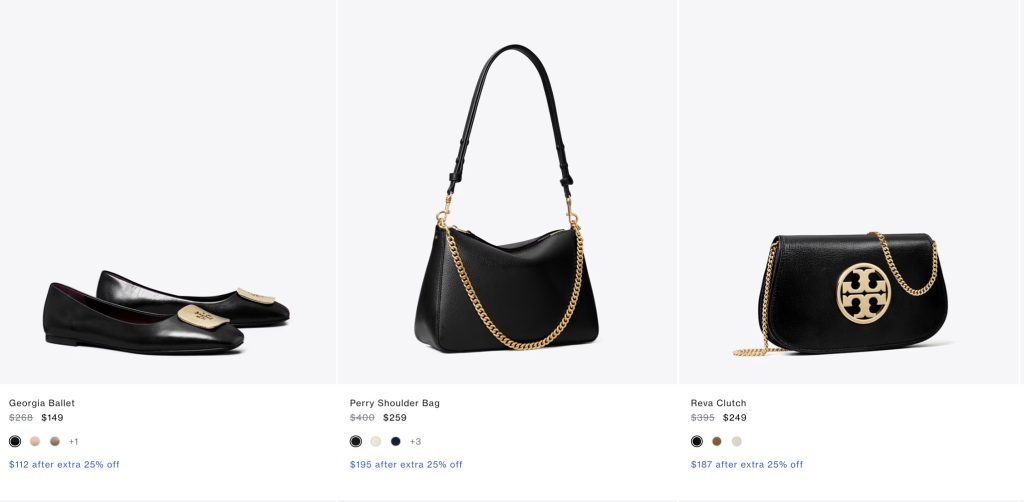The width and height of the screenshot is (1024, 502).
Task: Click "$187 after extra 25% off" promo
Action: pyautogui.click(x=747, y=464)
